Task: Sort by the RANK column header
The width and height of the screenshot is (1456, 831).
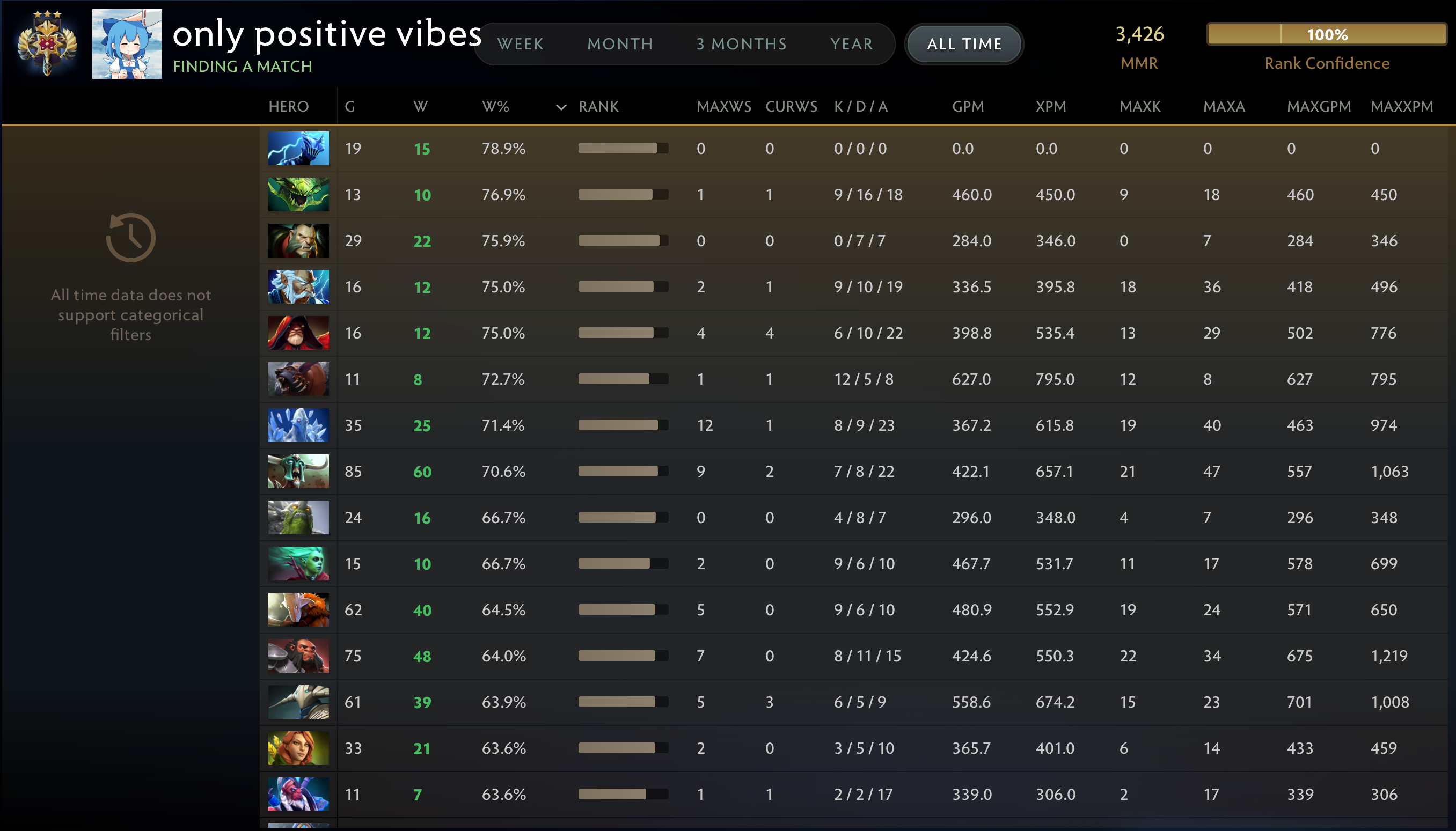Action: [598, 107]
